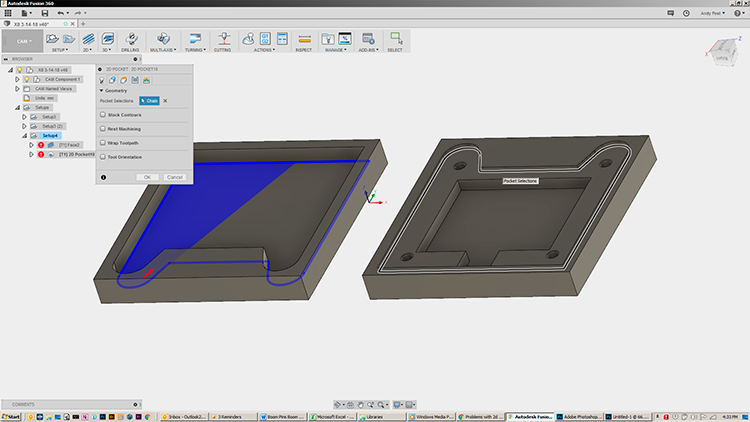The width and height of the screenshot is (750, 422).
Task: Click the Save icon in title toolbar
Action: coord(44,13)
